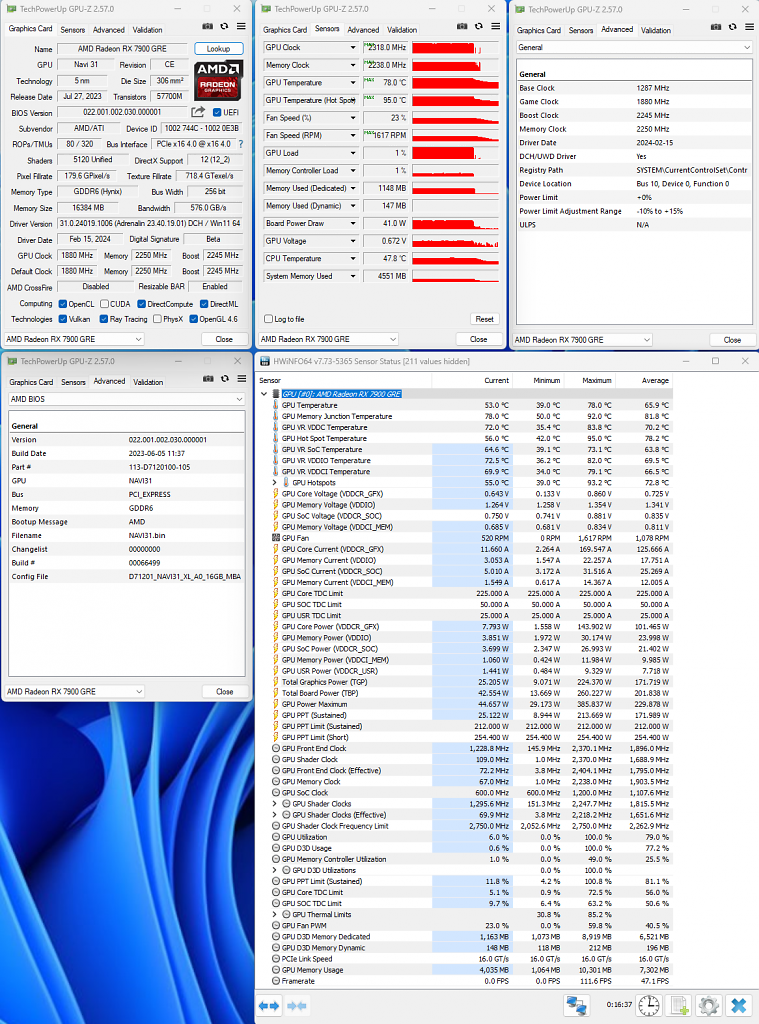
Task: Enable the PhysX checkbox
Action: (157, 319)
